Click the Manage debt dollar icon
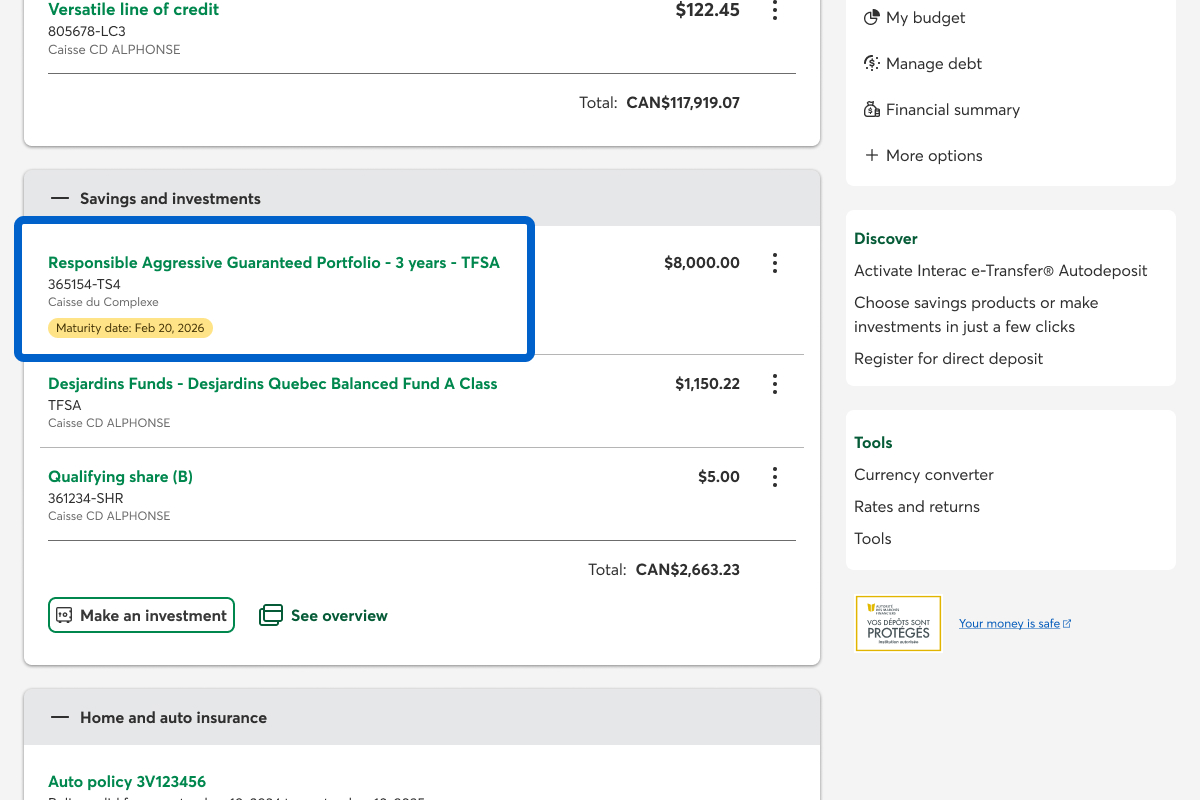Screen dimensions: 1200x800 click(871, 64)
